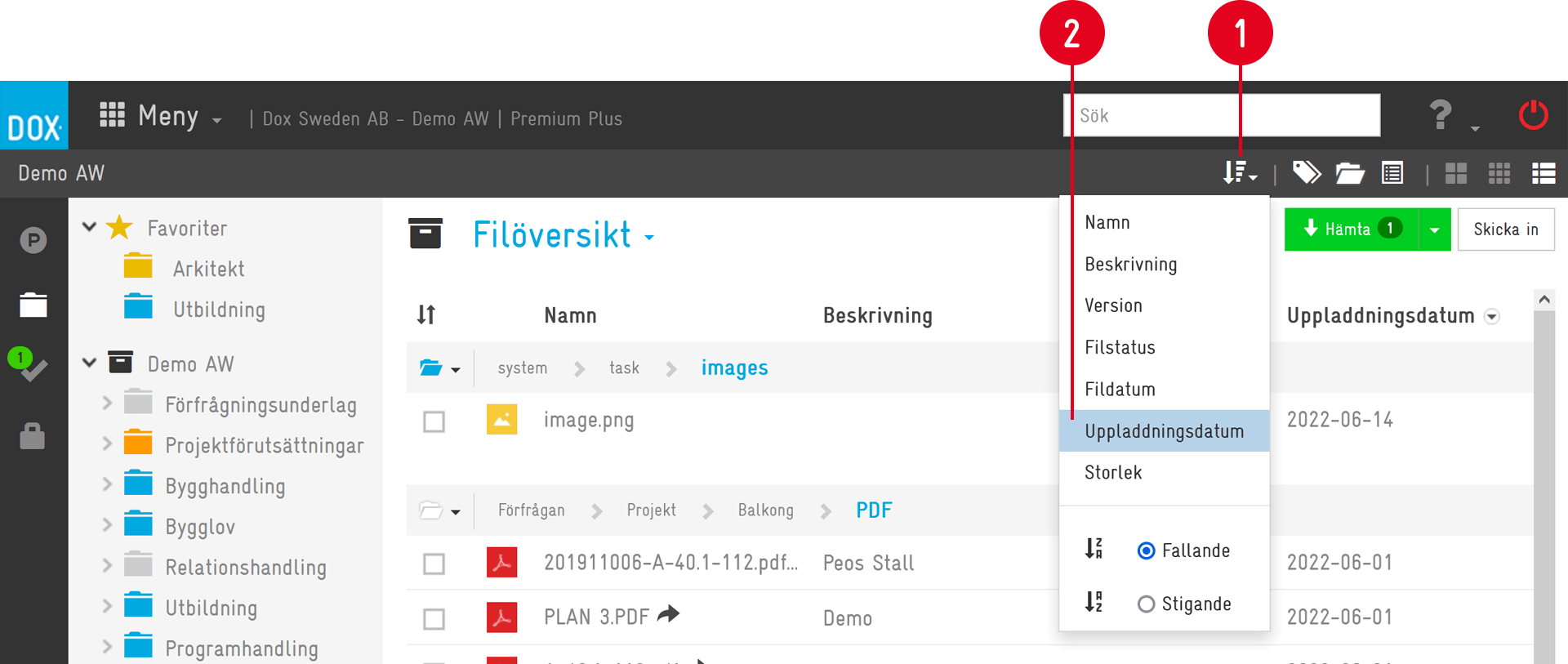Open the help question mark icon
Viewport: 1568px width, 664px height.
[x=1441, y=115]
